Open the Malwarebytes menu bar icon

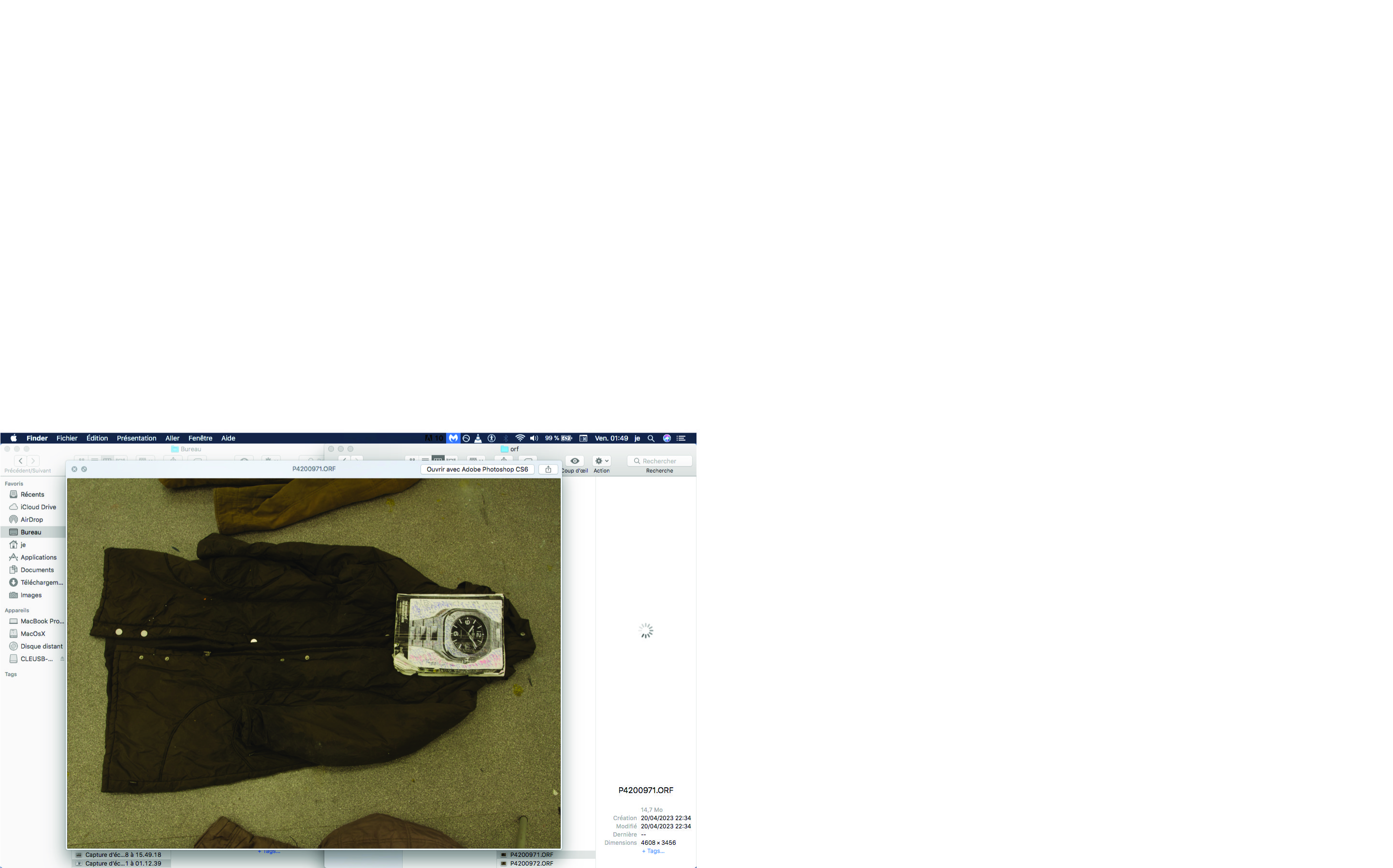[x=453, y=438]
